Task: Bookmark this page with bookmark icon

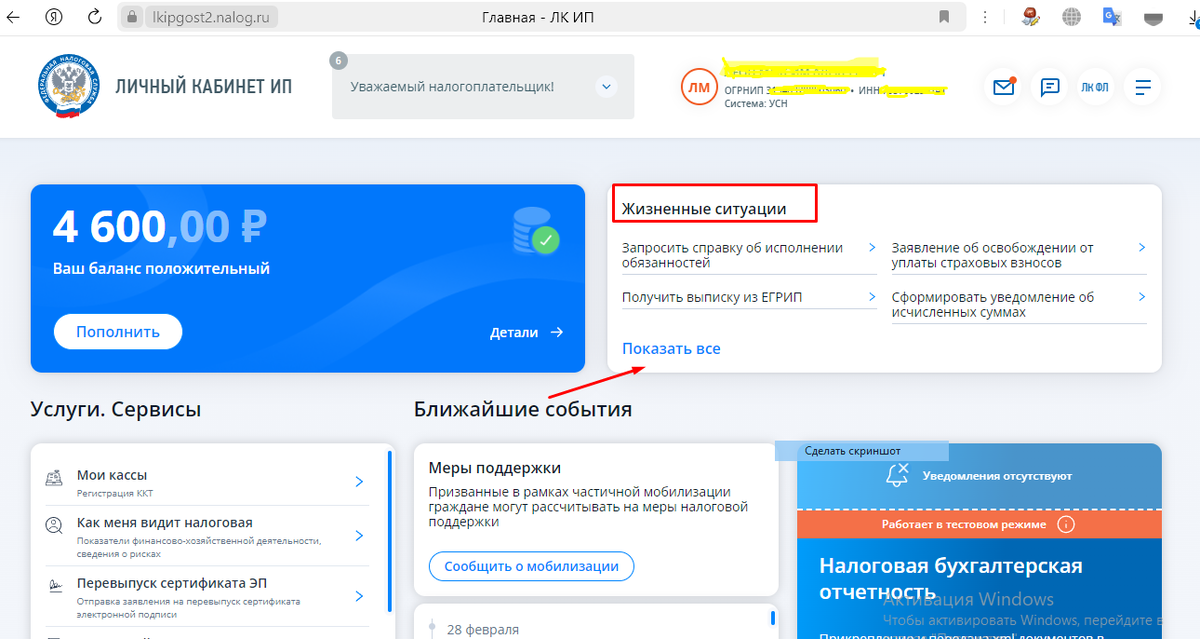Action: (x=944, y=17)
